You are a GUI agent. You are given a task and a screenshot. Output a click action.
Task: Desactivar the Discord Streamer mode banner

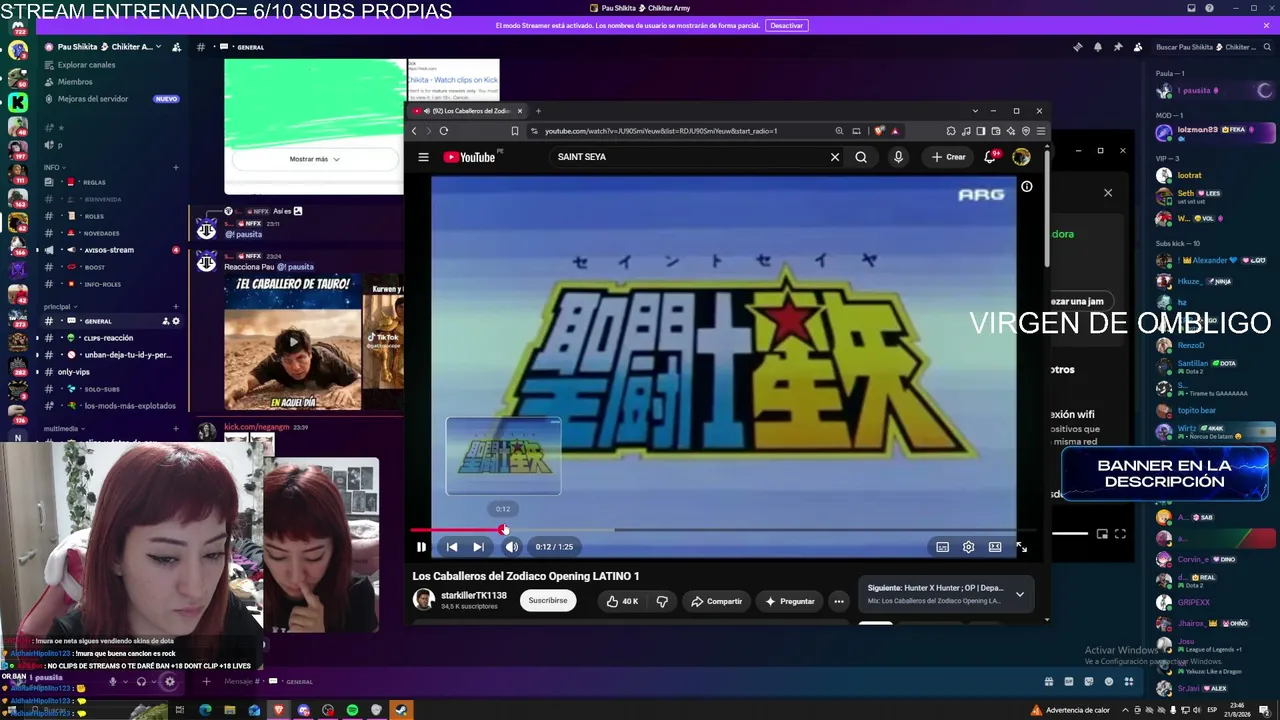786,26
